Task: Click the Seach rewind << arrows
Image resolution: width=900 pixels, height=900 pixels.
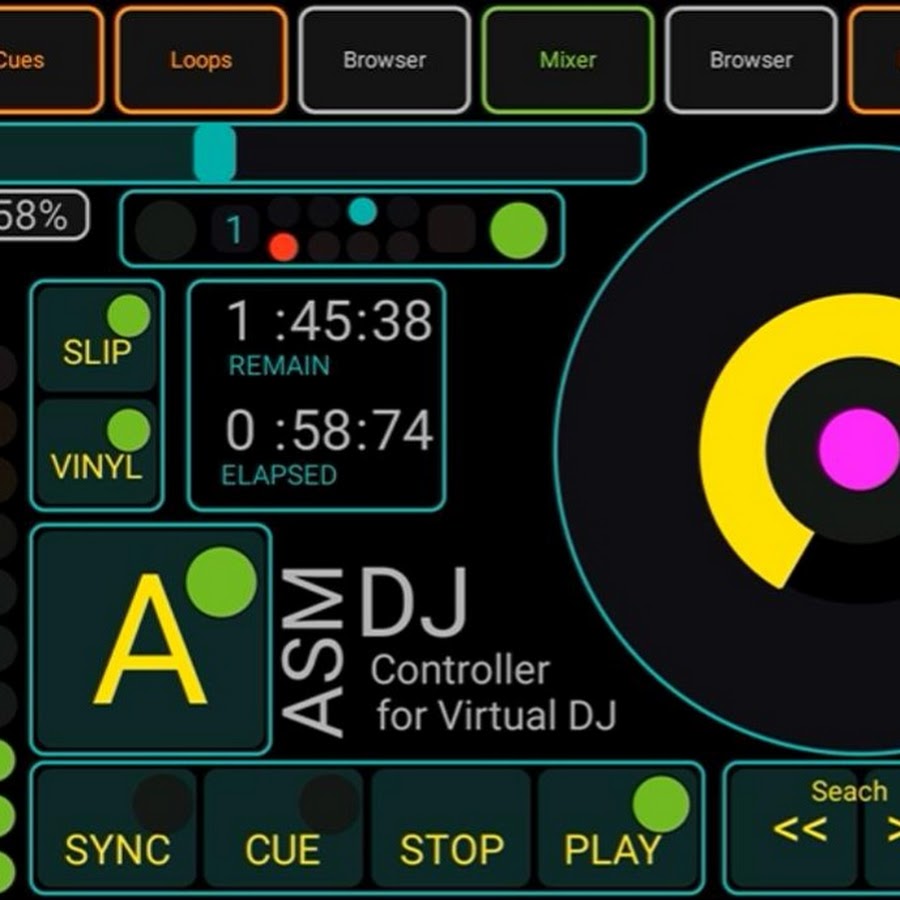Action: [x=800, y=829]
